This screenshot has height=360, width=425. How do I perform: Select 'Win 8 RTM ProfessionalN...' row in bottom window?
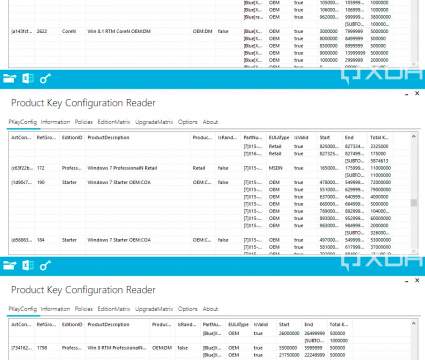pyautogui.click(x=209, y=348)
